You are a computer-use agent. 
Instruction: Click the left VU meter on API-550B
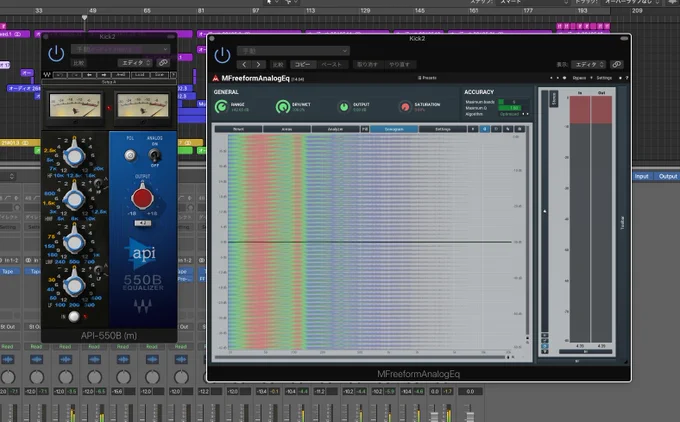pos(75,106)
